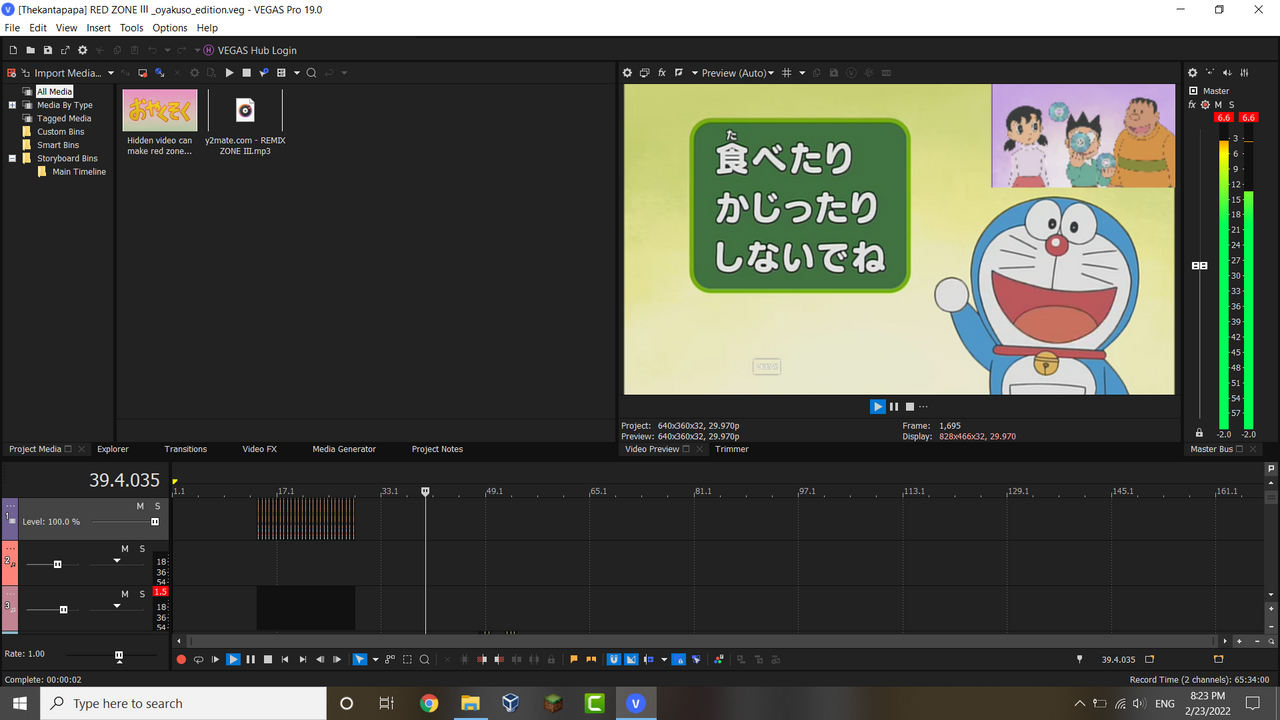
Task: Open the preview overlays grid dropdown arrow
Action: 802,73
